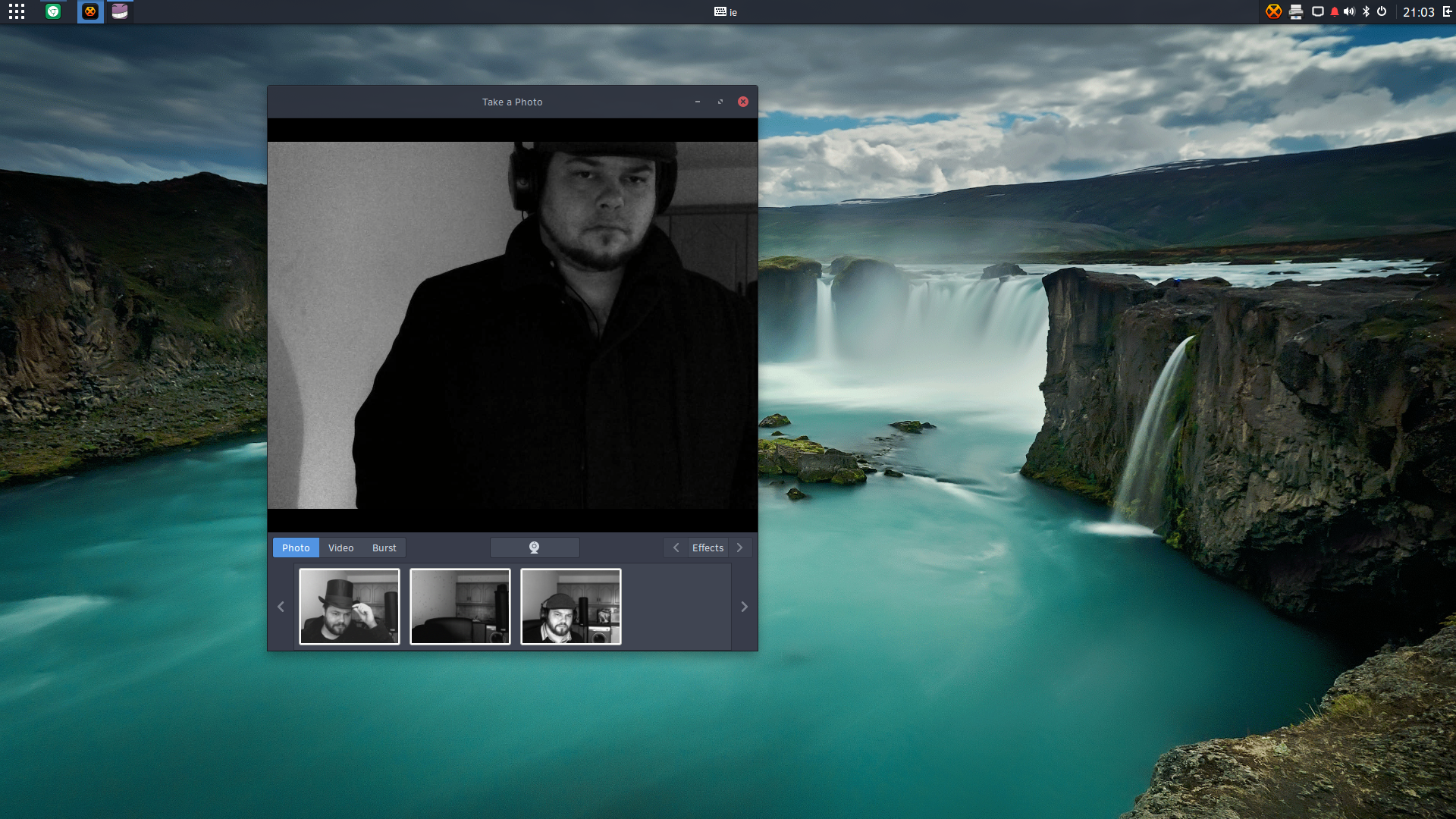
Task: Click the 21:03 clock
Action: [x=1418, y=11]
